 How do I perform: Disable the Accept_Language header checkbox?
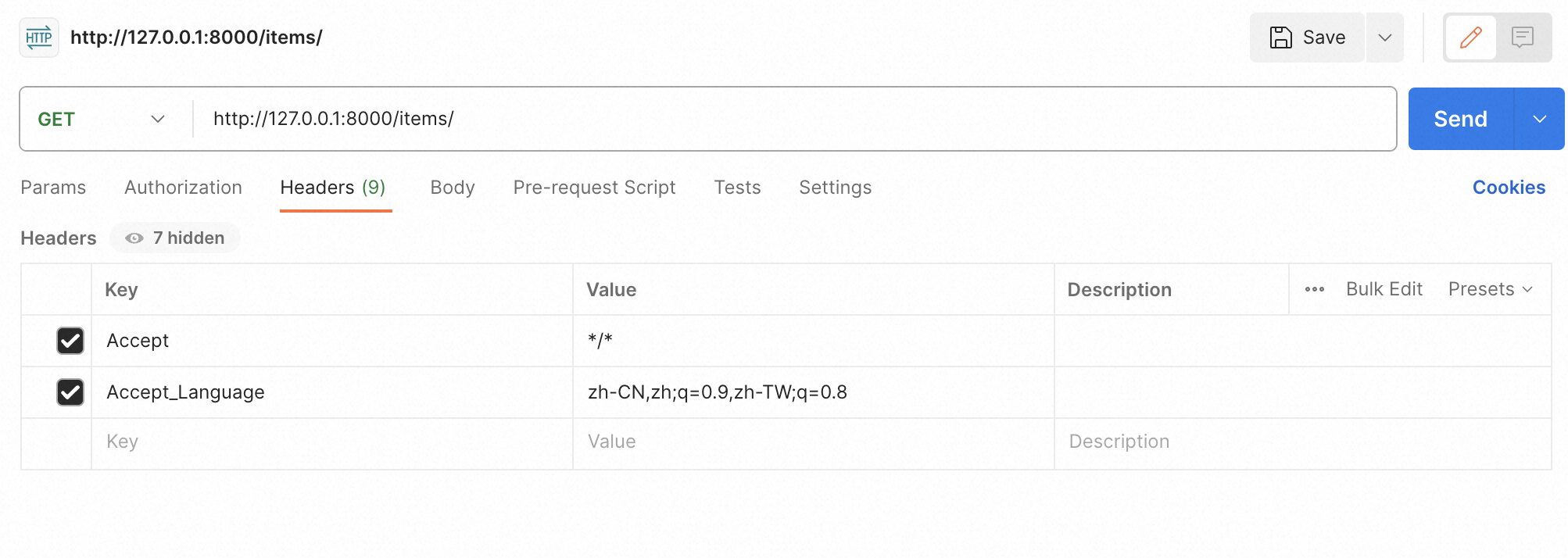pyautogui.click(x=70, y=392)
